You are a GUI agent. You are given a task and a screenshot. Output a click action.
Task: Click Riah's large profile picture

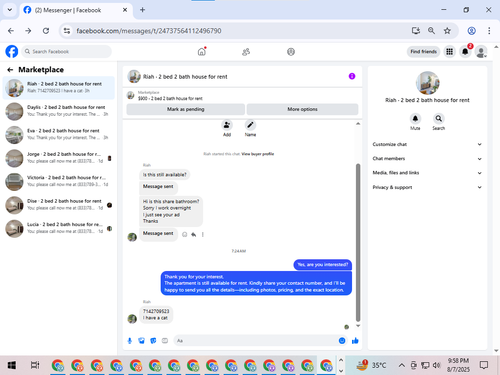click(x=428, y=83)
